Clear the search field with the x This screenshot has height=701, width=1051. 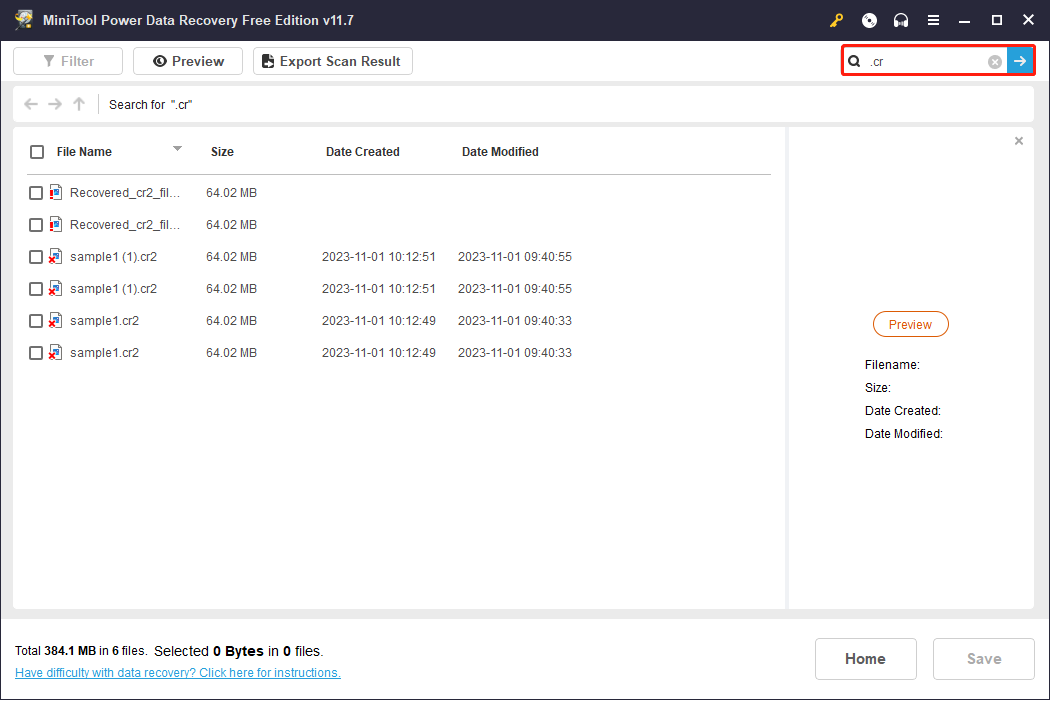994,61
